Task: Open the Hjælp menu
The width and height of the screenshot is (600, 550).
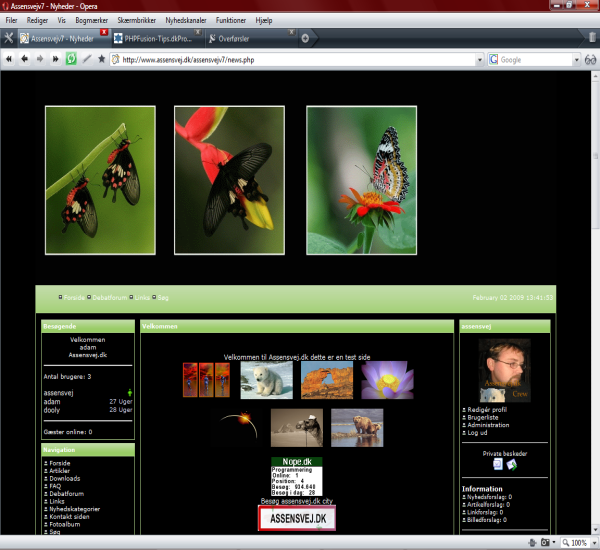Action: pyautogui.click(x=264, y=20)
